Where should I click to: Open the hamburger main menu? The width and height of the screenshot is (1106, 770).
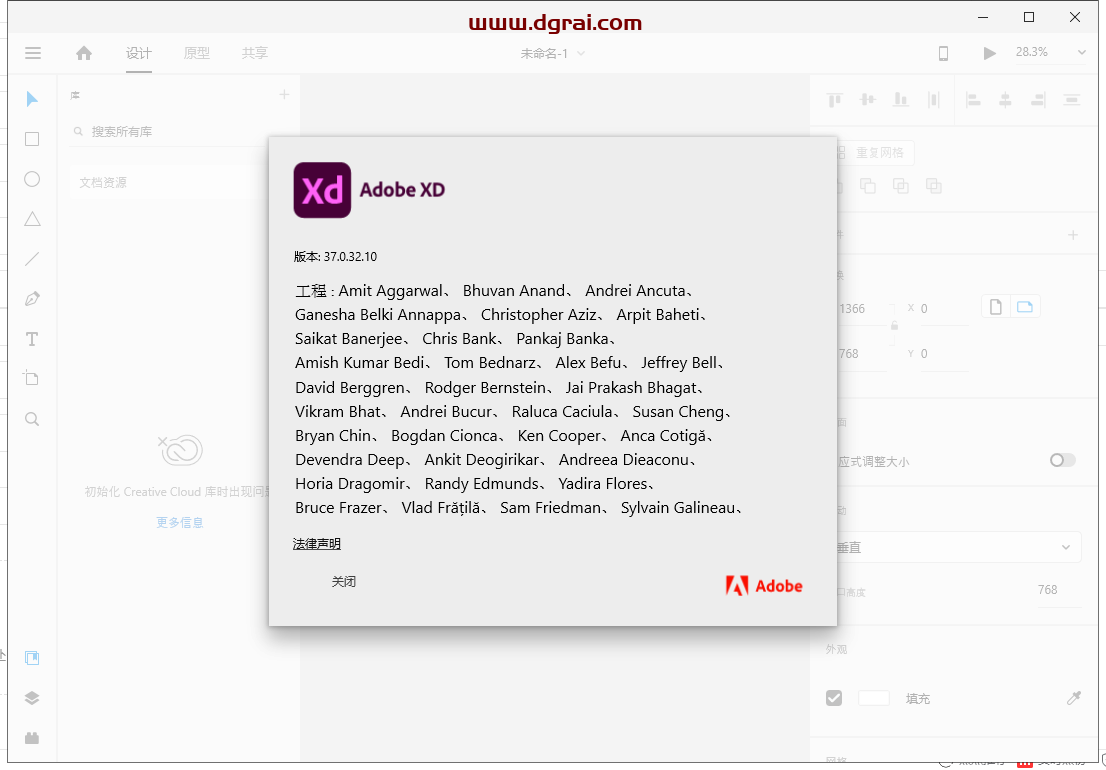click(x=32, y=53)
